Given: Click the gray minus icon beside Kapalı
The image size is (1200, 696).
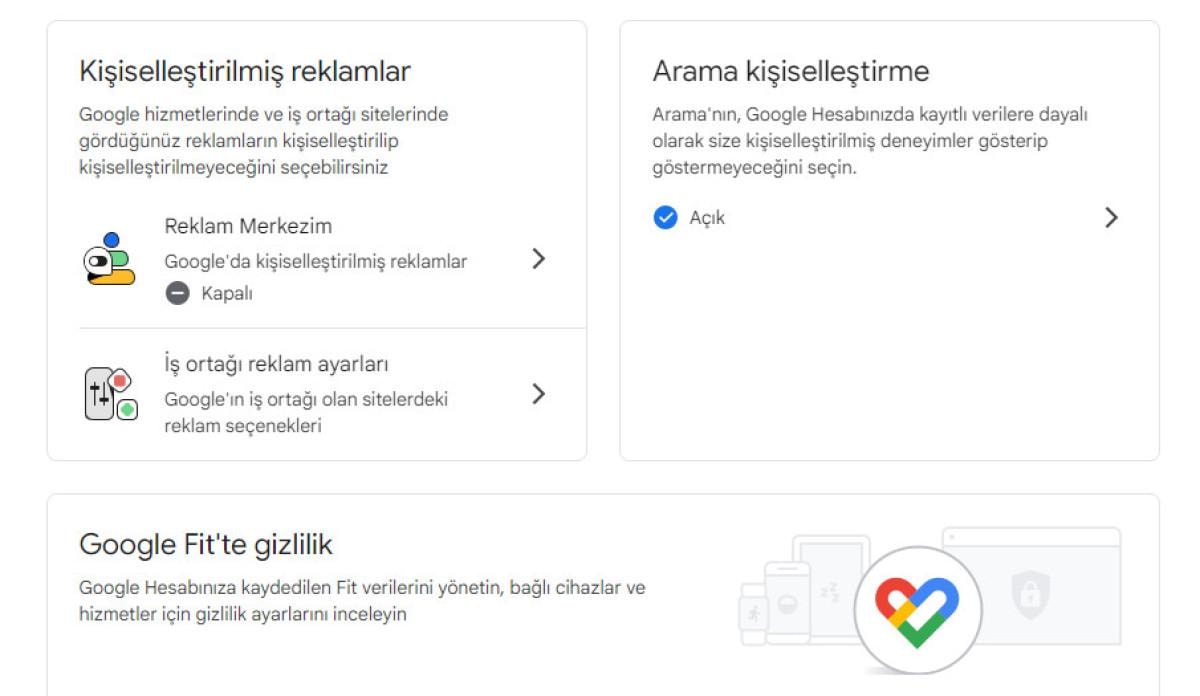Looking at the screenshot, I should pyautogui.click(x=177, y=293).
